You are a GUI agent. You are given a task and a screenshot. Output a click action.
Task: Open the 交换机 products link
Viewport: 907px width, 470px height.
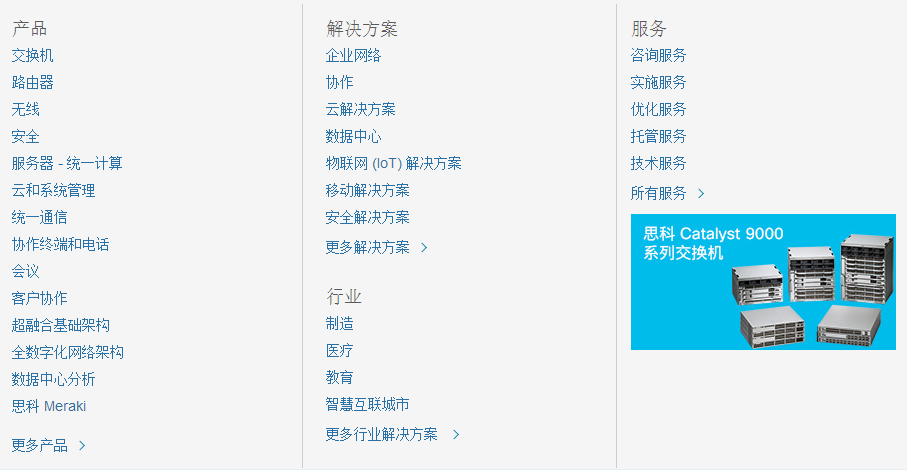coord(33,55)
